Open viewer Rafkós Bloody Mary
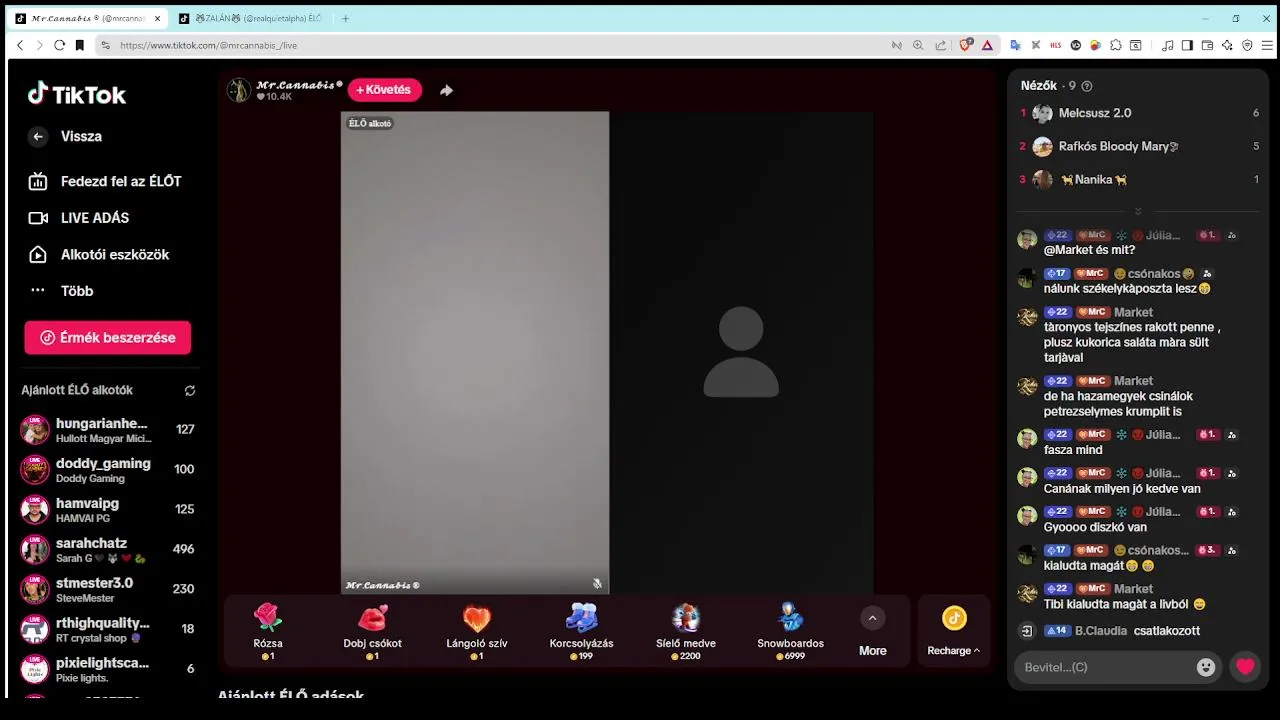The height and width of the screenshot is (720, 1280). [x=1138, y=147]
